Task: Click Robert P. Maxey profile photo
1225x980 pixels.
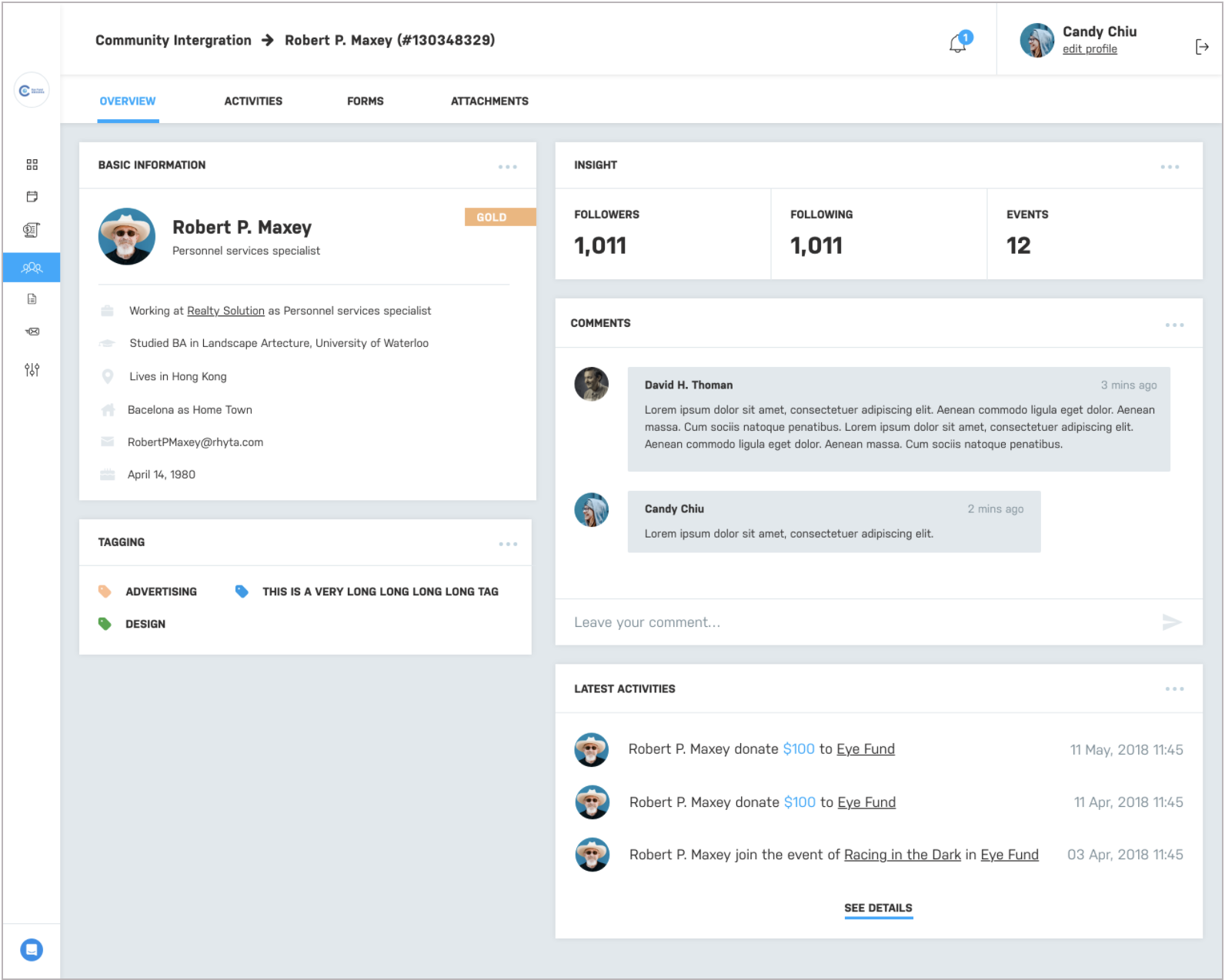Action: (127, 236)
